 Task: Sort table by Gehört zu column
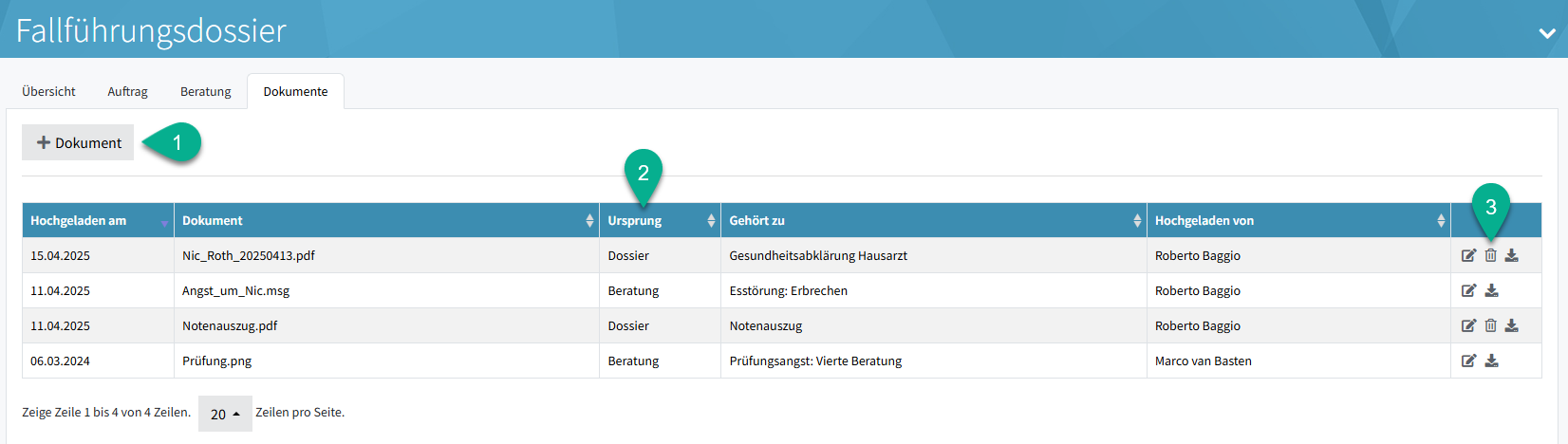(934, 220)
